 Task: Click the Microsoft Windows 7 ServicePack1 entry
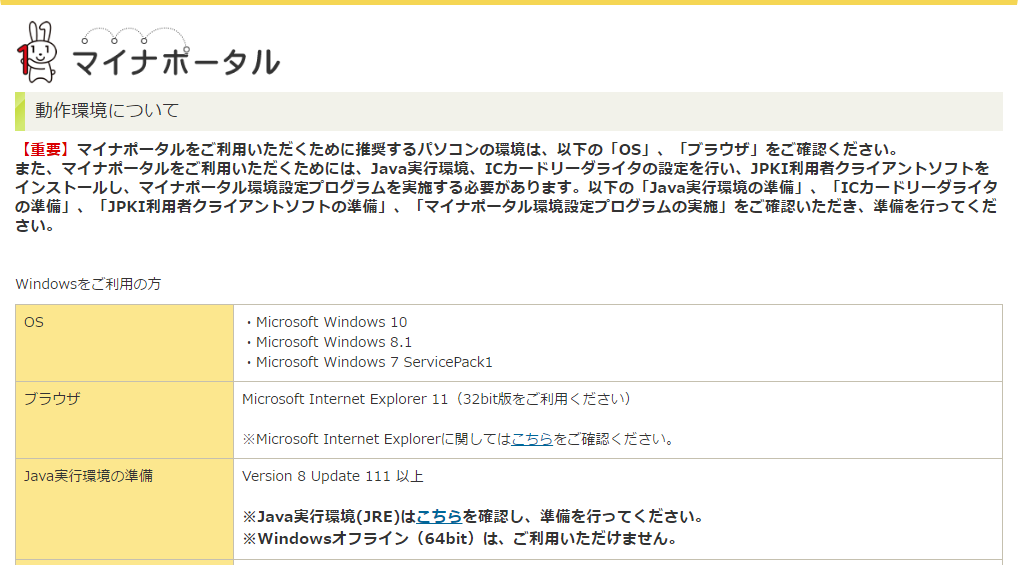click(374, 362)
